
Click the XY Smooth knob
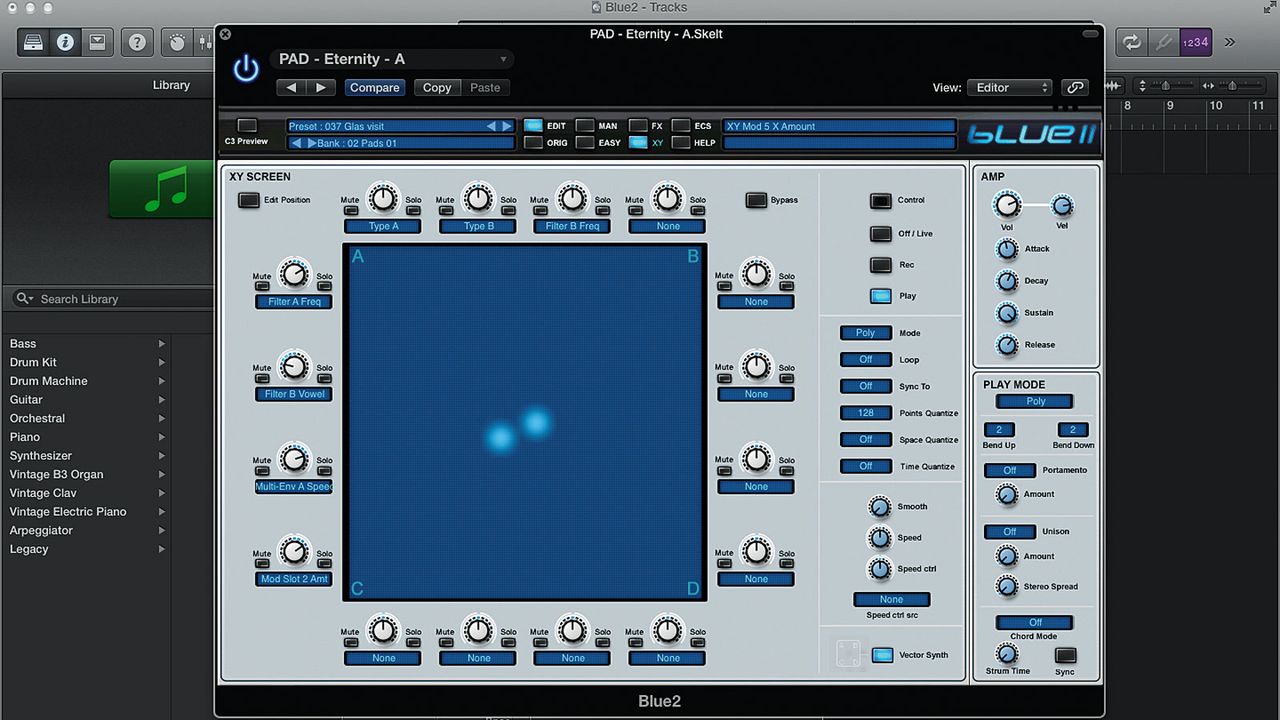[x=879, y=507]
